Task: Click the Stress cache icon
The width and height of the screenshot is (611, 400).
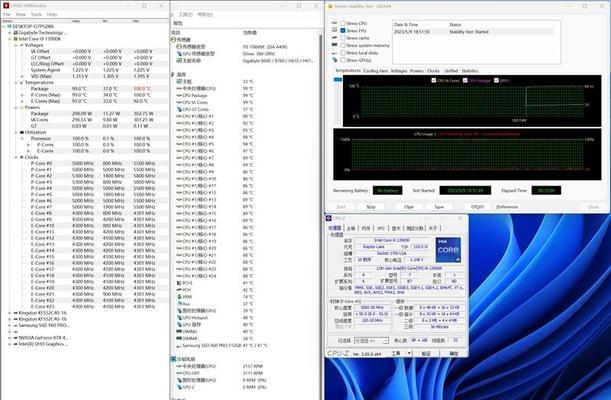Action: [334, 38]
